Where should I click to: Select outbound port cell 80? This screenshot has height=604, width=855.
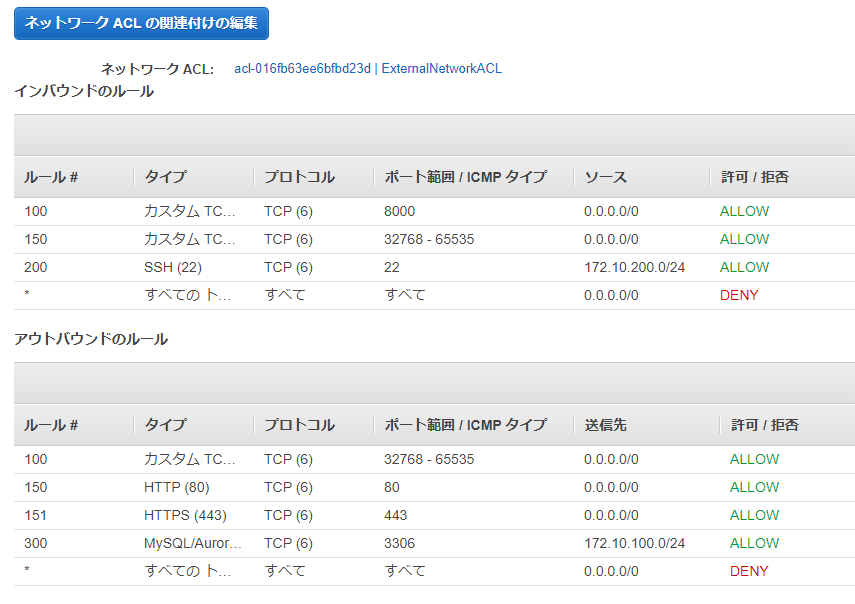click(x=392, y=487)
